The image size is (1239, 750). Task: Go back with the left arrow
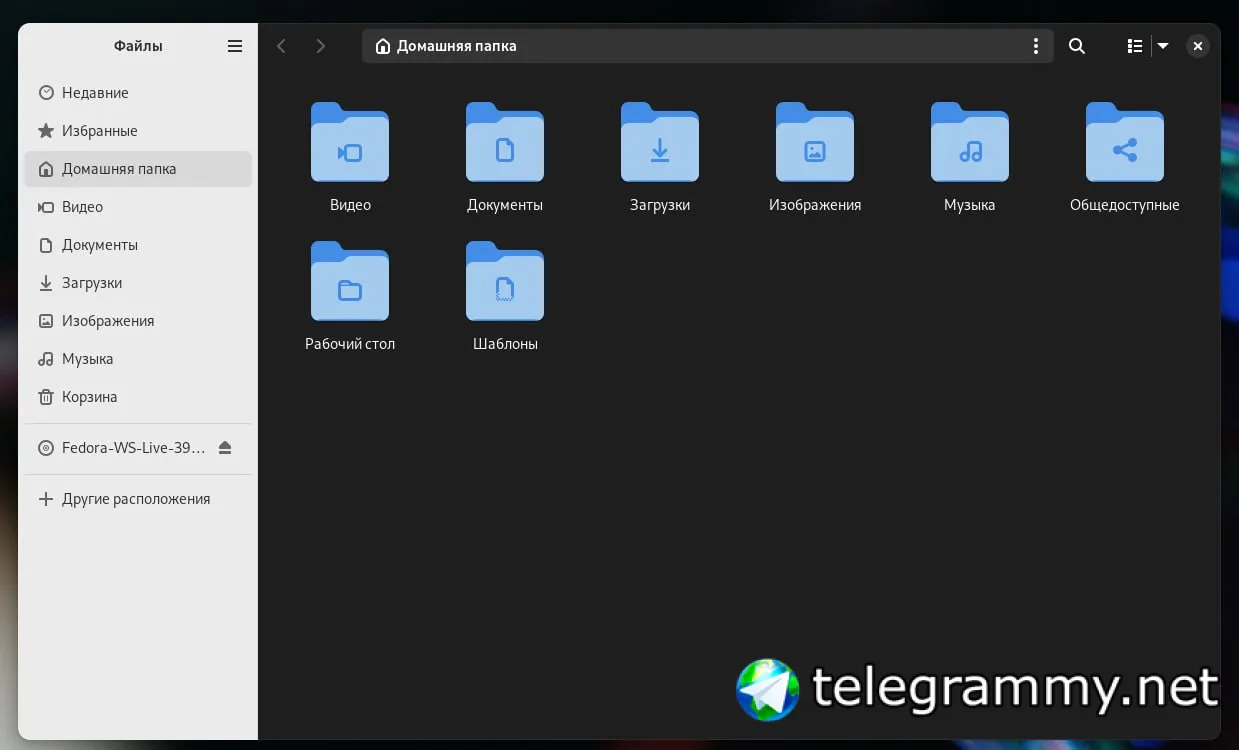point(282,46)
